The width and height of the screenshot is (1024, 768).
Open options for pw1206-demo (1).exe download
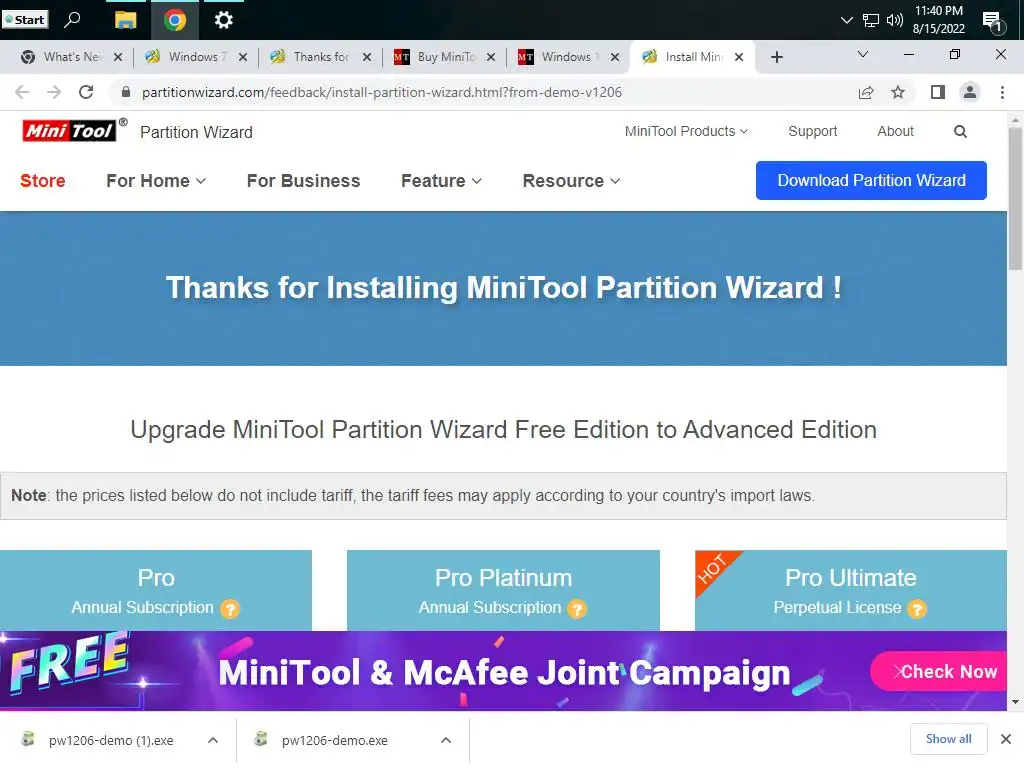click(213, 740)
